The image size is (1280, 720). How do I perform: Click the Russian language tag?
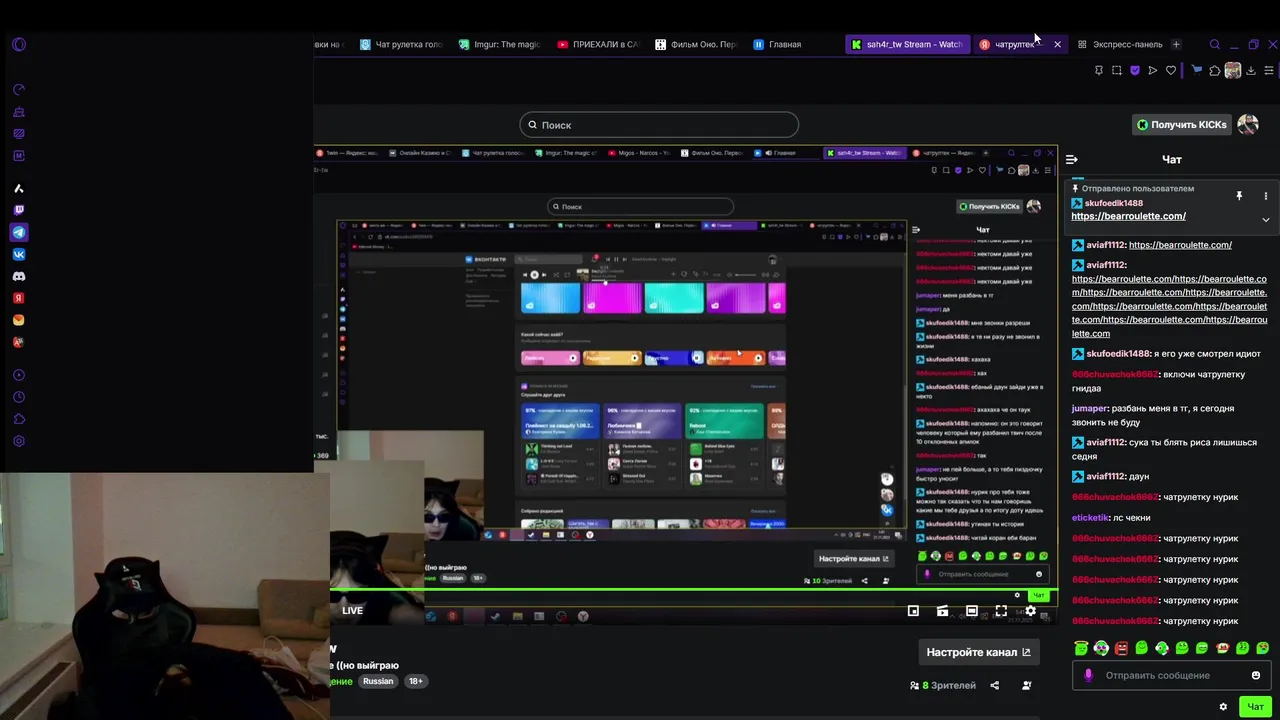click(x=378, y=681)
